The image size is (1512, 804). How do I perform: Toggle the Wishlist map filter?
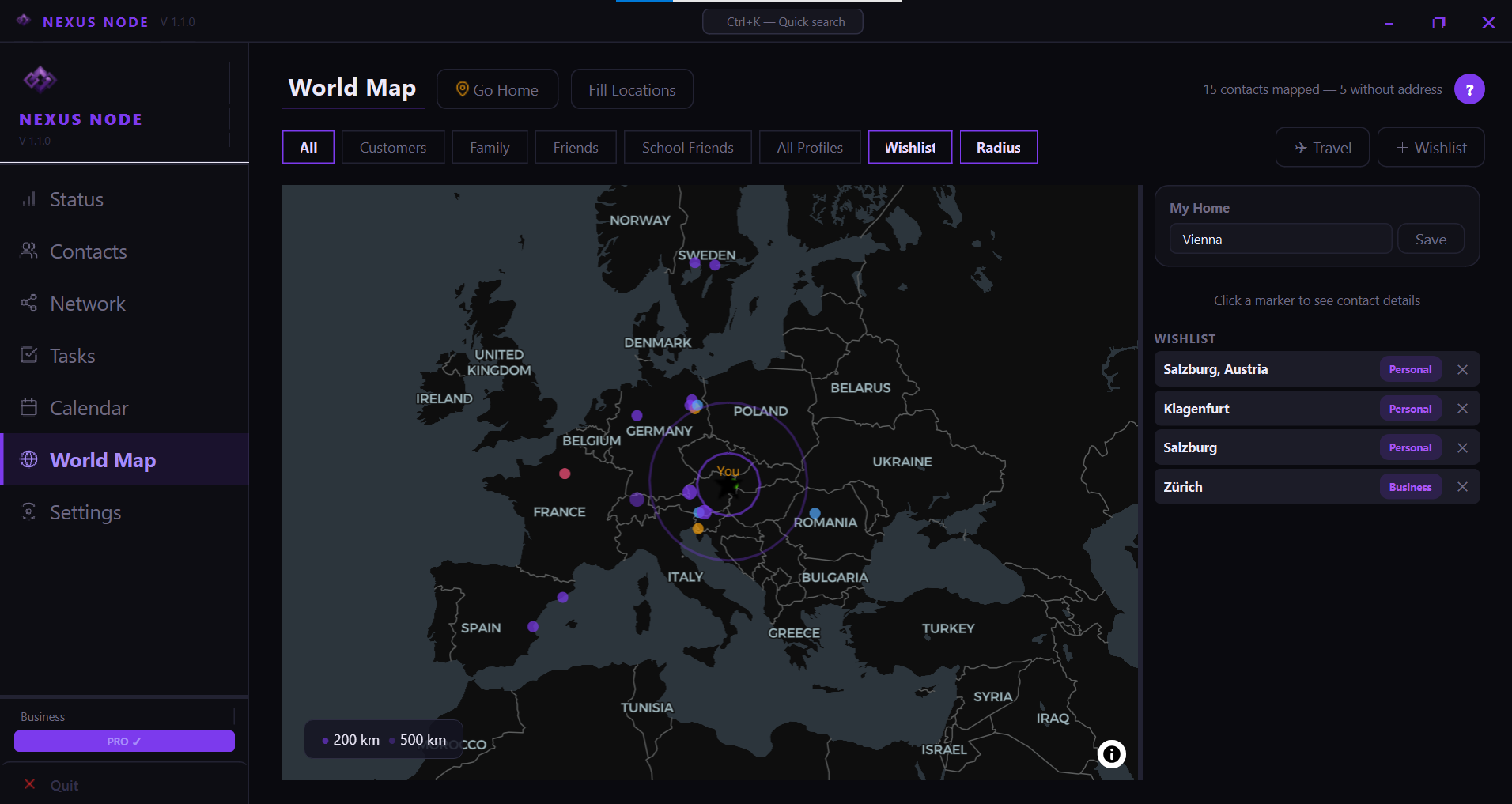click(910, 147)
